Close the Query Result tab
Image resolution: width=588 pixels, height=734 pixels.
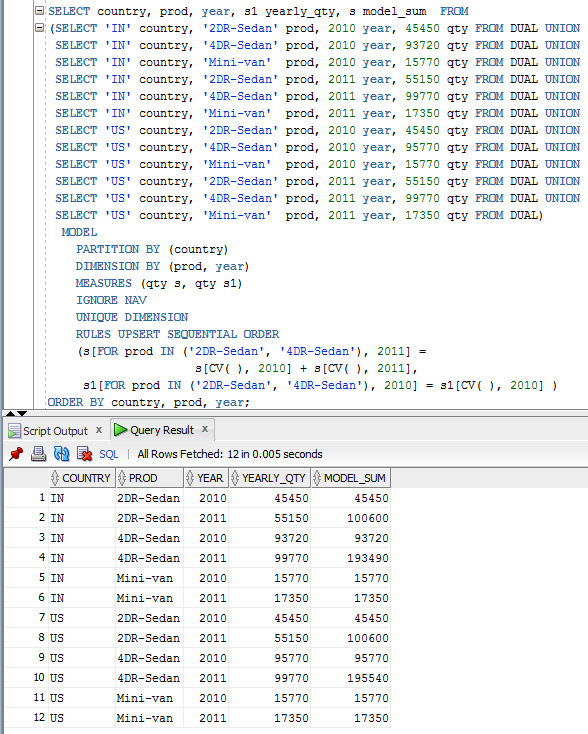(205, 429)
